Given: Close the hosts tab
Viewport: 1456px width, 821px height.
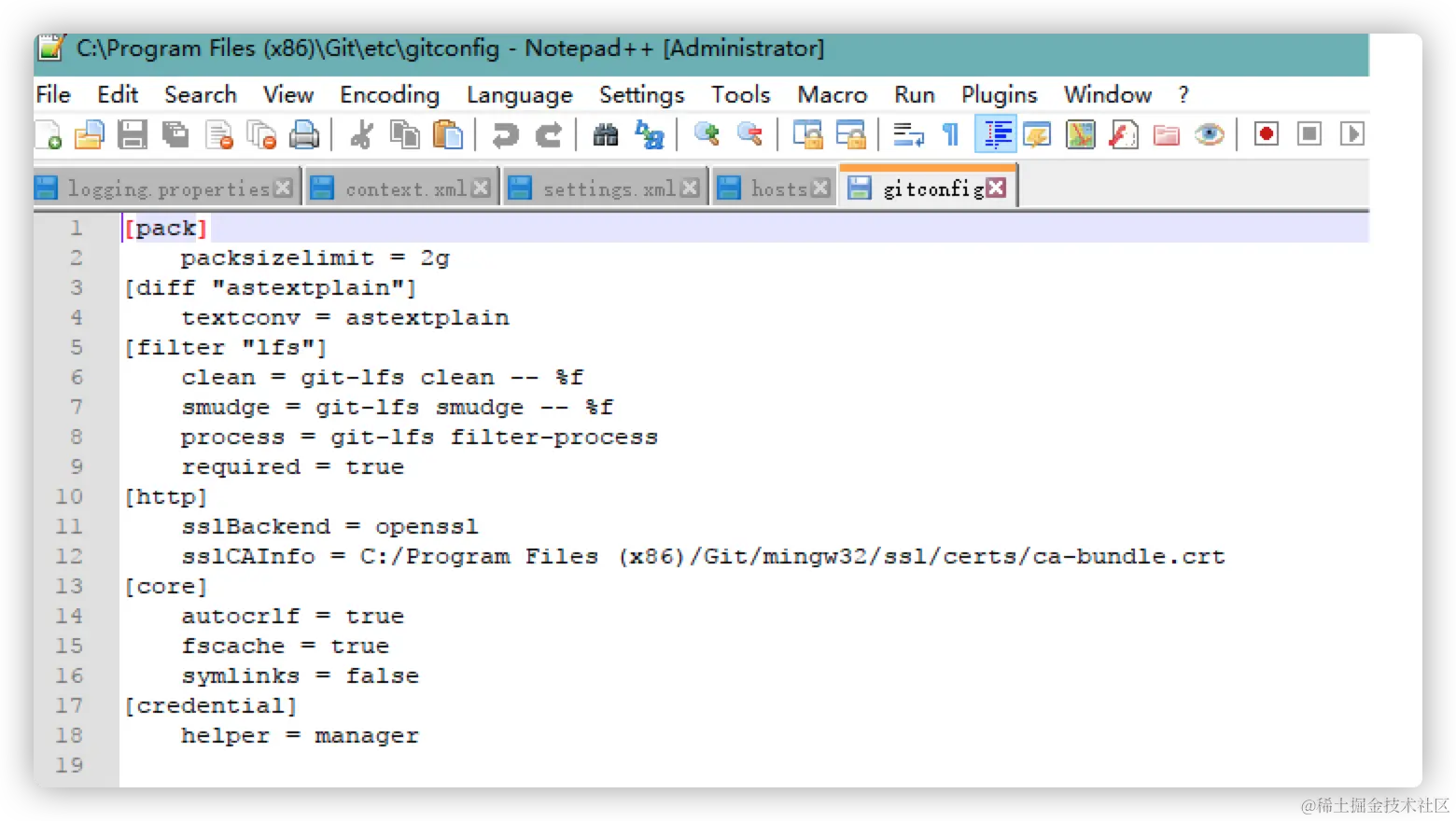Looking at the screenshot, I should (820, 188).
